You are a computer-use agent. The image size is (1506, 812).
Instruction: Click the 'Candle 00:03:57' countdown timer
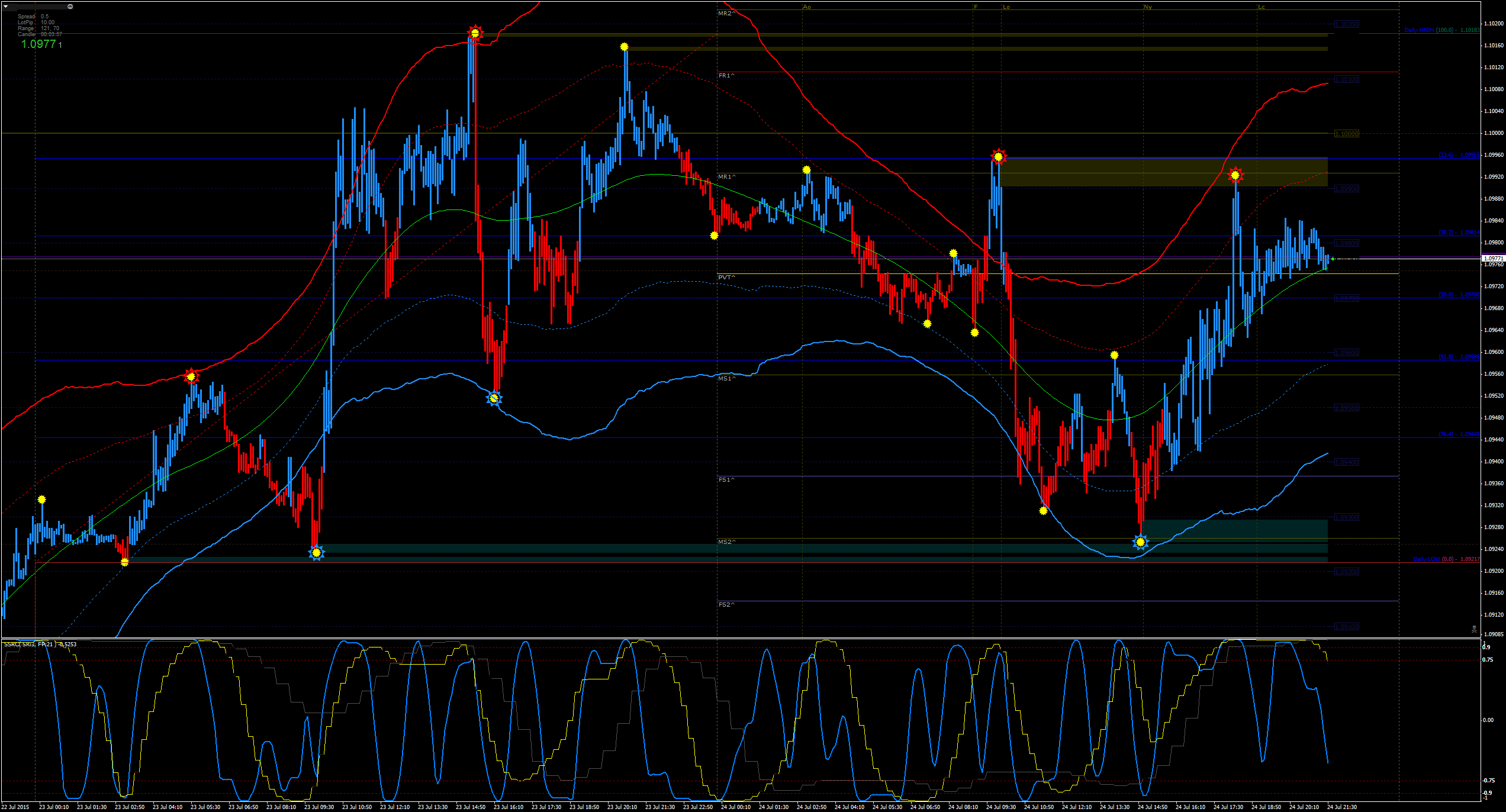(40, 34)
